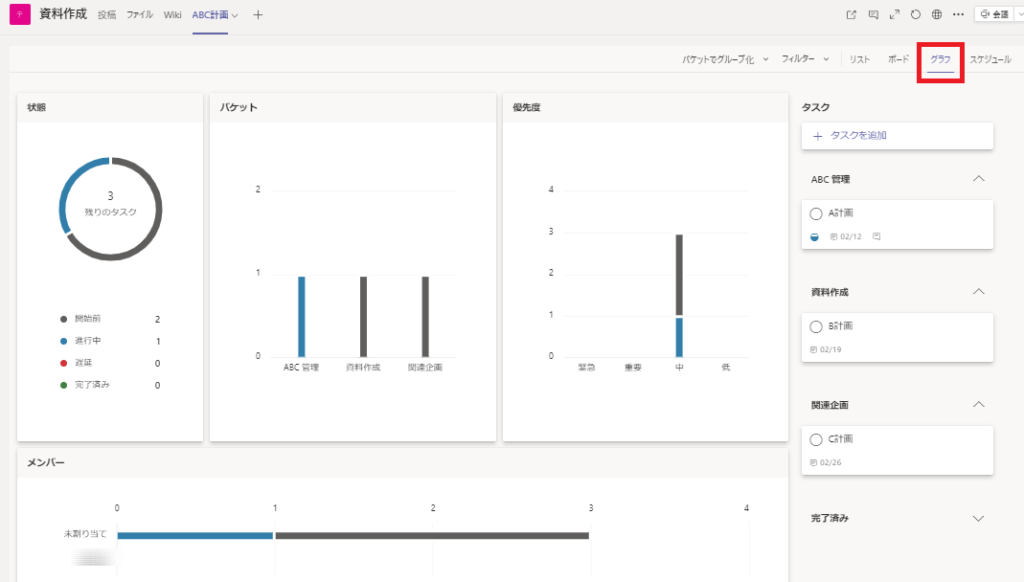Image resolution: width=1024 pixels, height=582 pixels.
Task: Start a meeting with 会議 button
Action: point(993,15)
